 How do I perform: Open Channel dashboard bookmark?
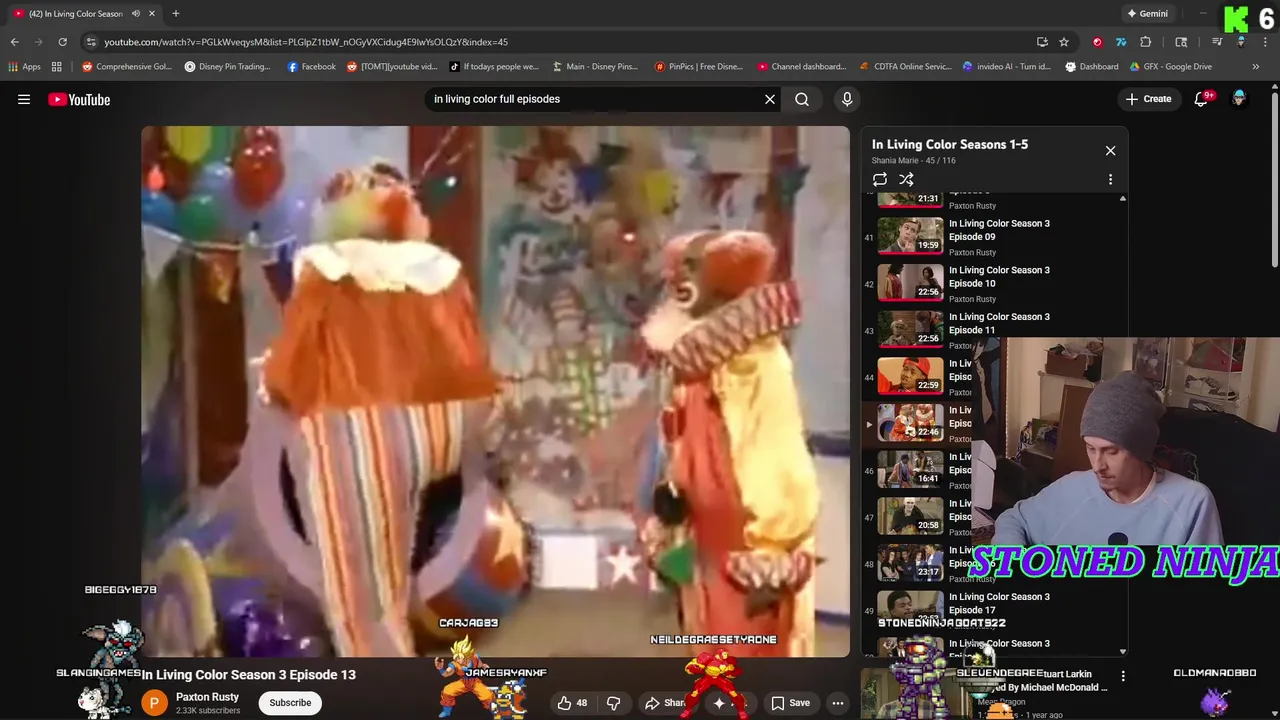pos(802,67)
